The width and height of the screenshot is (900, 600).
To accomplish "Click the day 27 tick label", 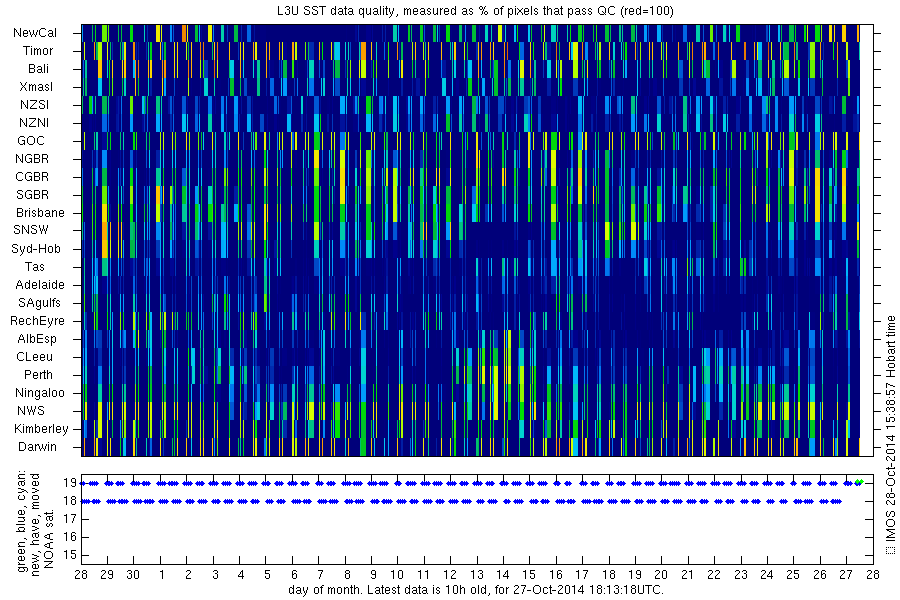I will (846, 575).
